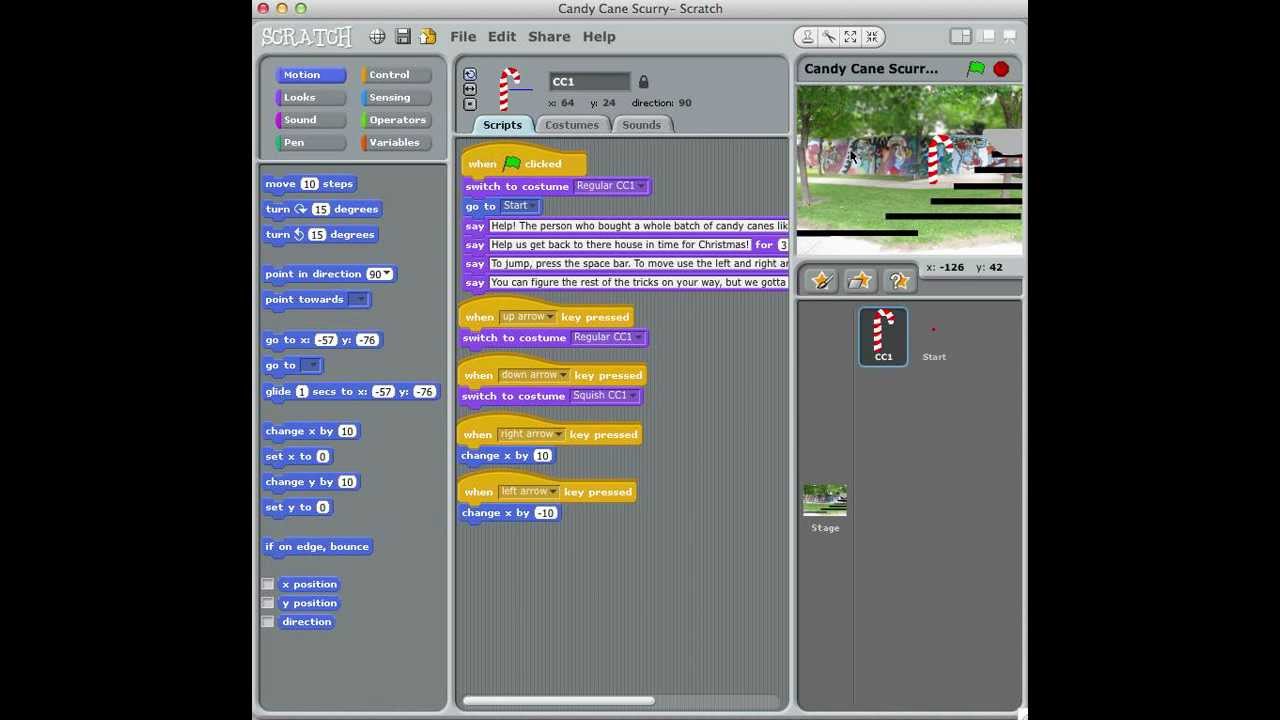Click the Scratch logo

tap(306, 37)
